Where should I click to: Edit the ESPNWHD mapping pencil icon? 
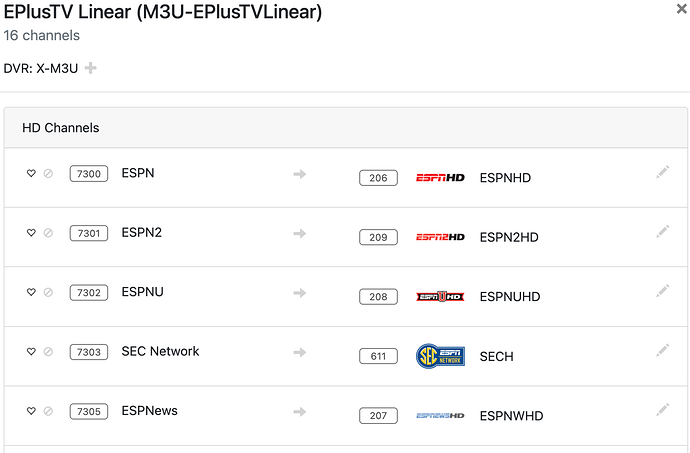pyautogui.click(x=662, y=409)
